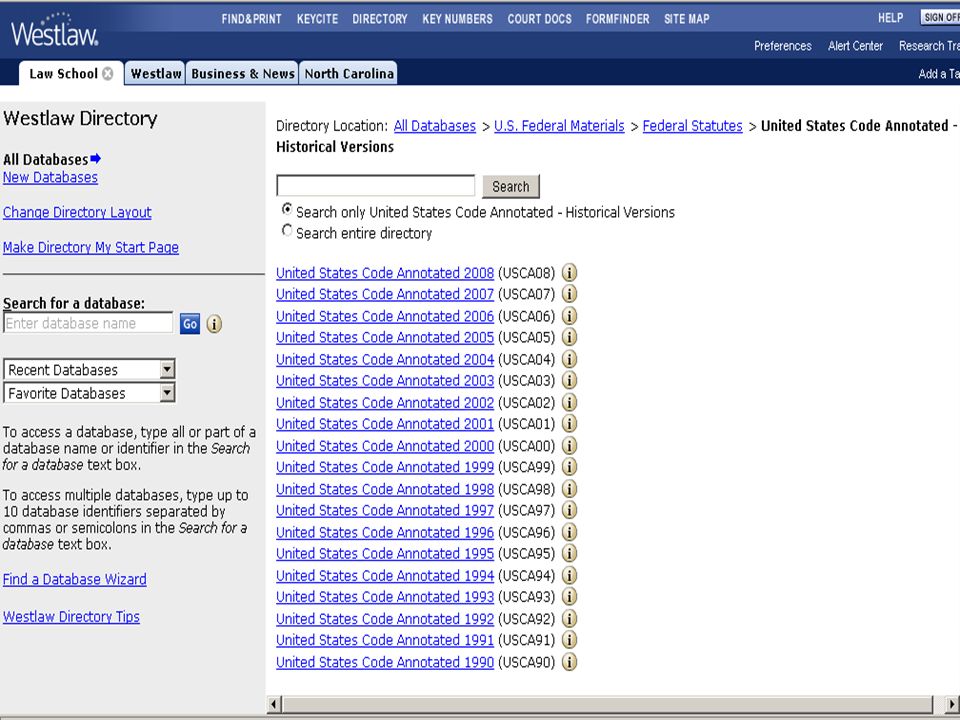Screen dimensions: 960x720
Task: Open Westlaw Directory Tips link
Action: [71, 617]
